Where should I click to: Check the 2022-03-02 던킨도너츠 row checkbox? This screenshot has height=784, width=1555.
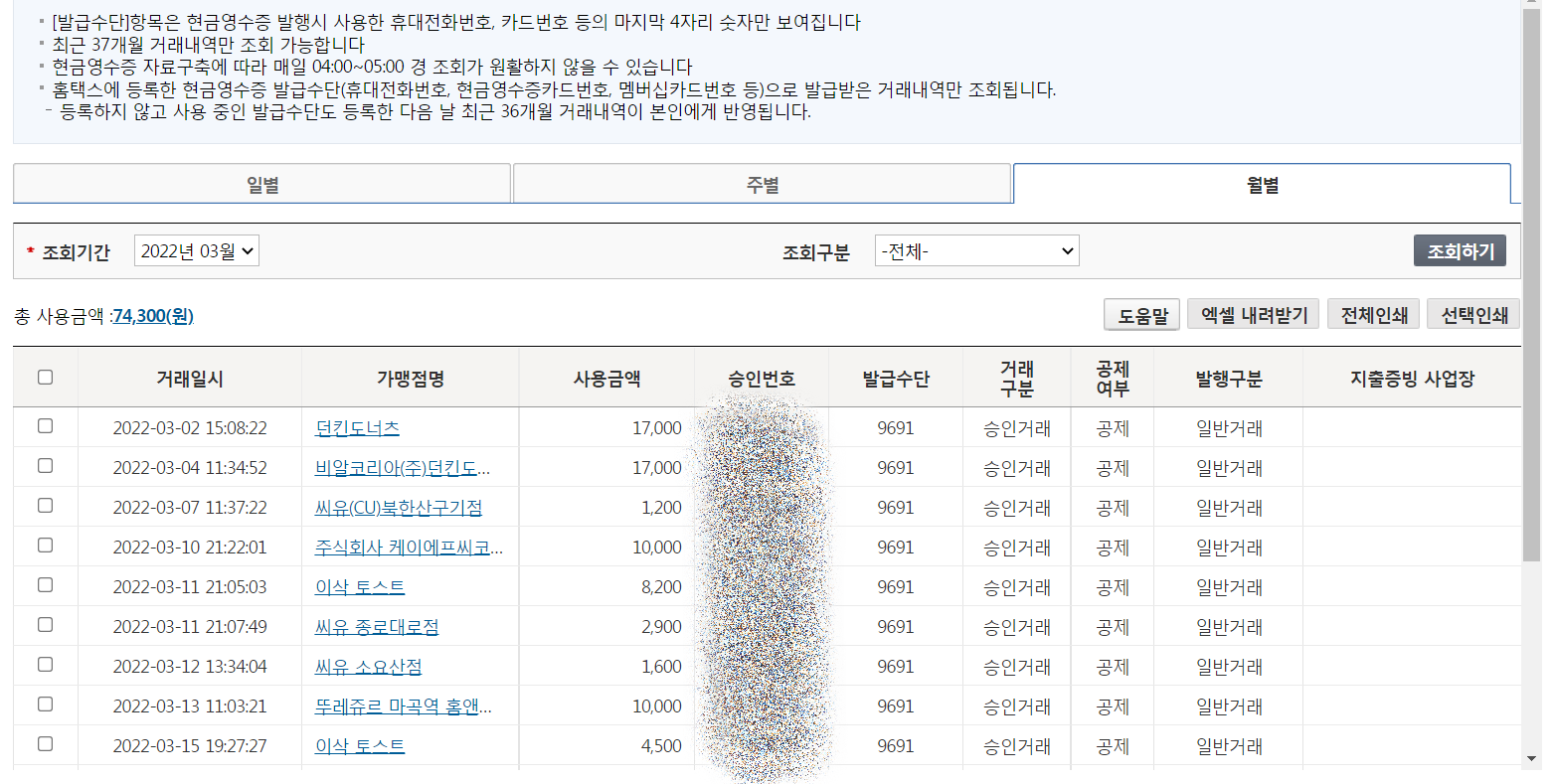point(45,425)
